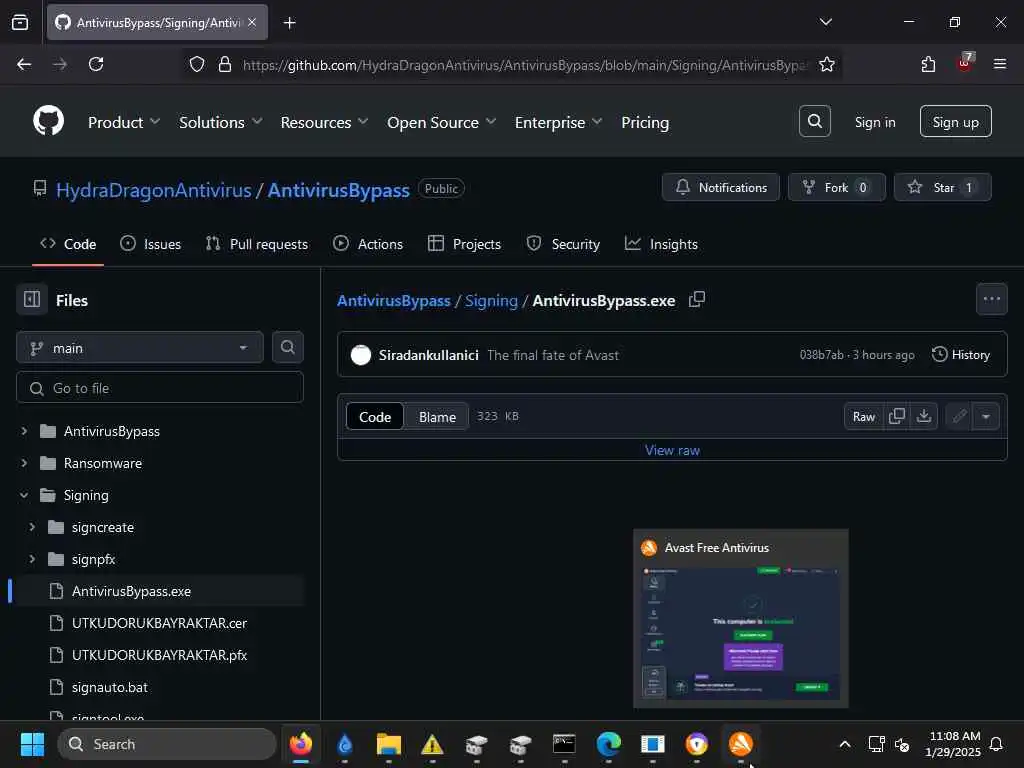Open Firefox extensions puzzle icon
Image resolution: width=1024 pixels, height=768 pixels.
click(x=928, y=64)
